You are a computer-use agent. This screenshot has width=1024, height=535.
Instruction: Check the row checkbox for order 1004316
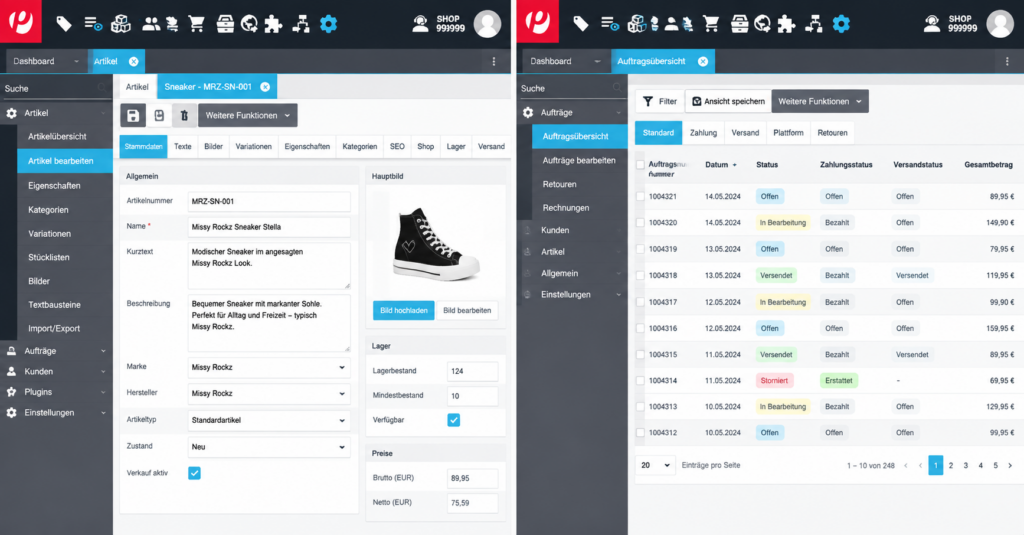pos(640,329)
